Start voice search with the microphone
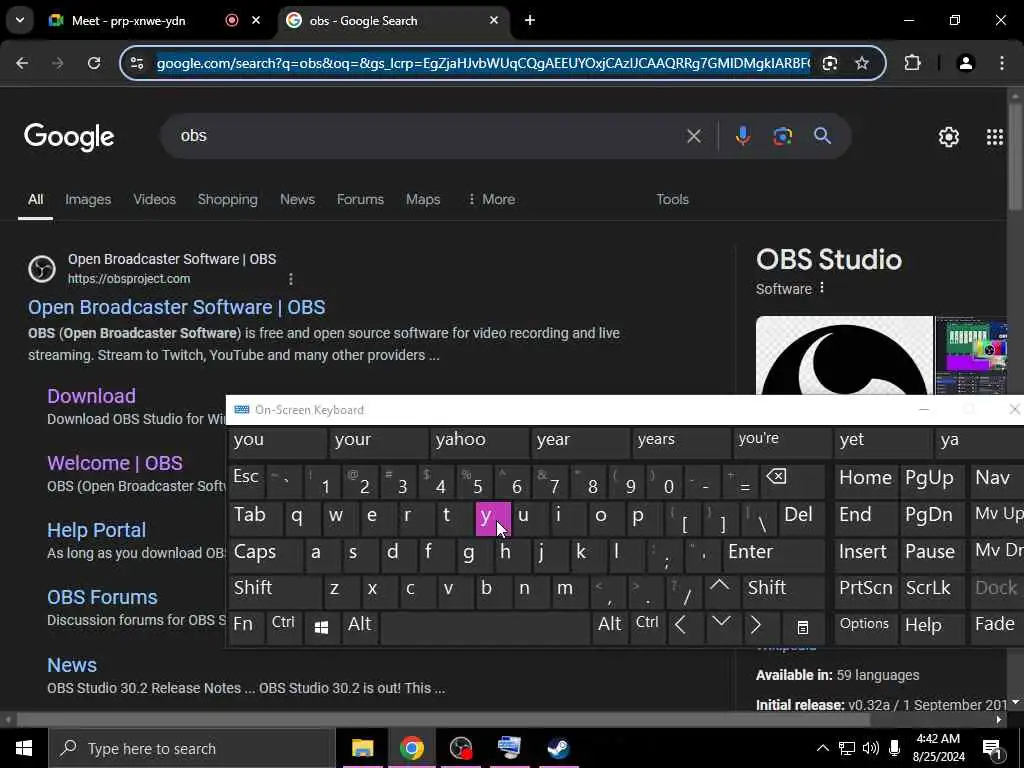1024x768 pixels. point(743,136)
